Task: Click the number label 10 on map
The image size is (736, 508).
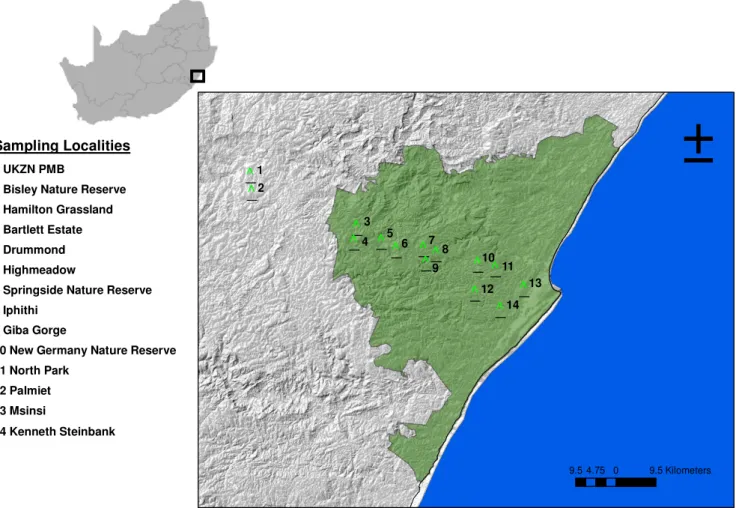Action: [x=488, y=258]
